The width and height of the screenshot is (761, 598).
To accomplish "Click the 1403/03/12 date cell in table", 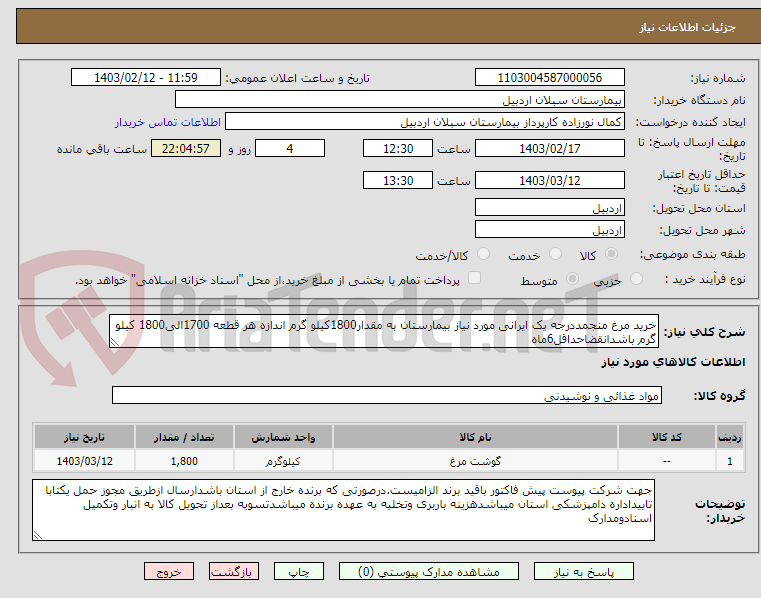I will tap(84, 461).
